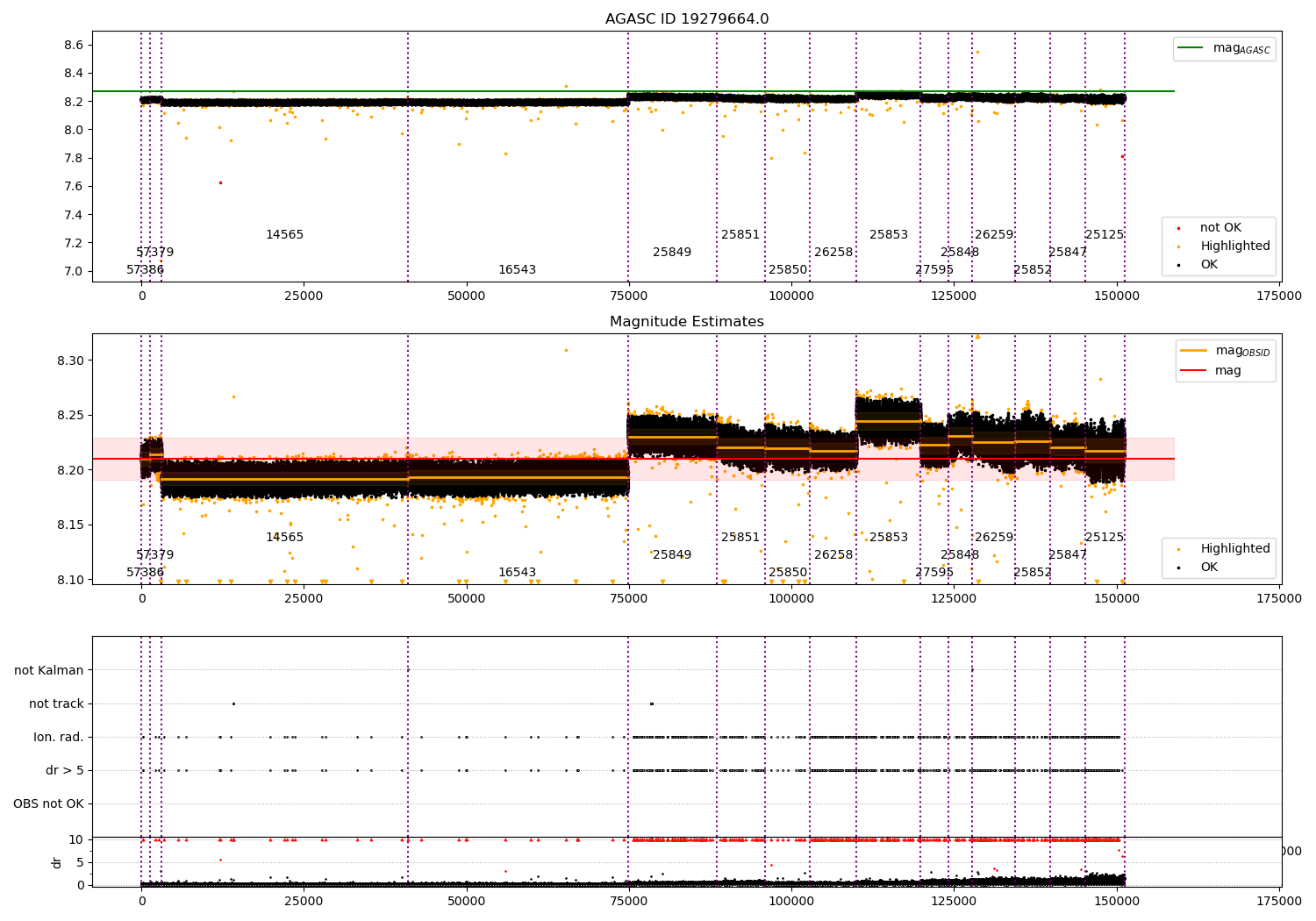Click OBSID label 14565 in Magnitude Estimates plot
Viewport: 1316px width, 921px height.
(284, 537)
